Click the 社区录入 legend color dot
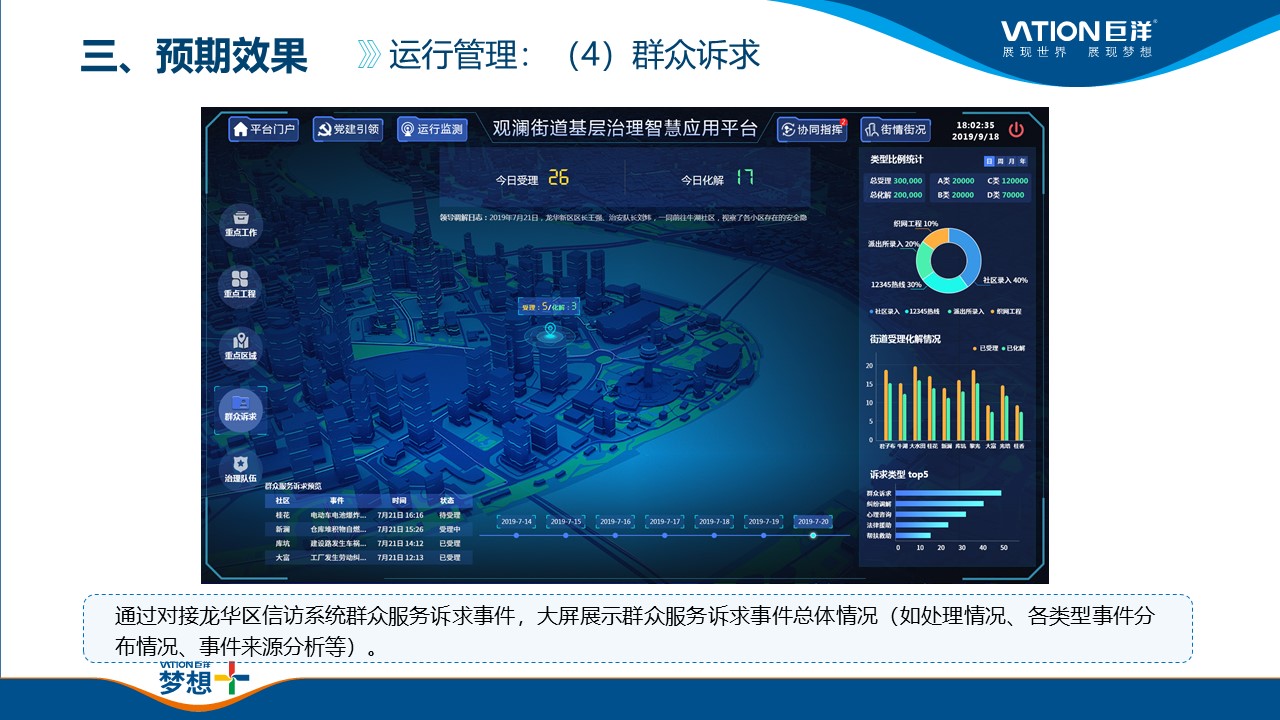This screenshot has height=720, width=1280. (x=872, y=312)
